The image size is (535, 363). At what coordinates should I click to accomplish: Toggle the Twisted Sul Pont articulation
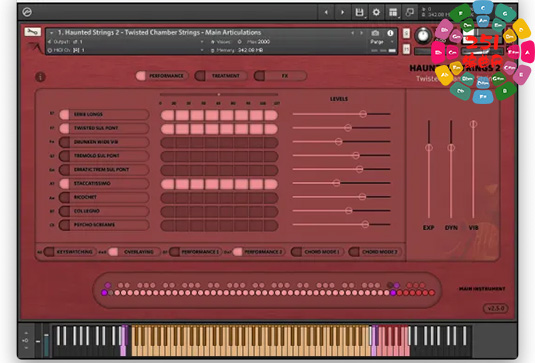(x=104, y=128)
